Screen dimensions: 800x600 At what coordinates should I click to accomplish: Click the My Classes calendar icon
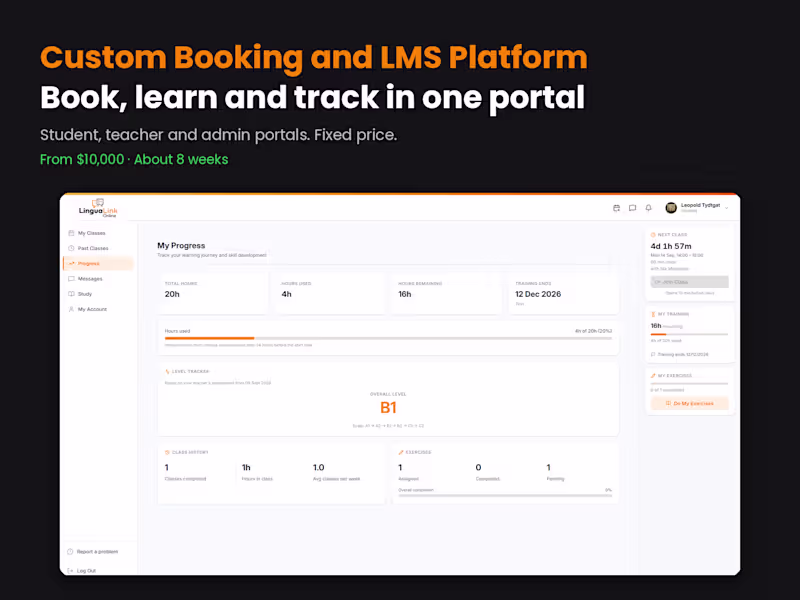point(71,233)
